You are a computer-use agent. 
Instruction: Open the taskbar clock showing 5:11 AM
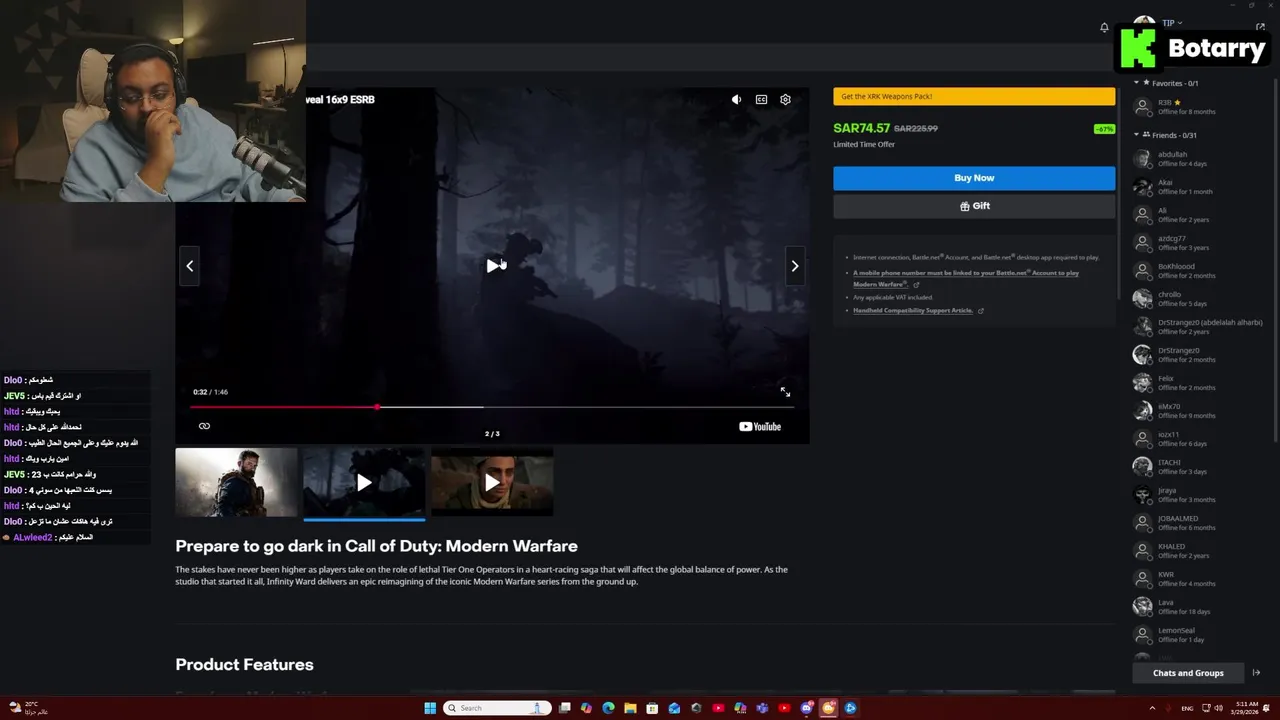(1247, 708)
